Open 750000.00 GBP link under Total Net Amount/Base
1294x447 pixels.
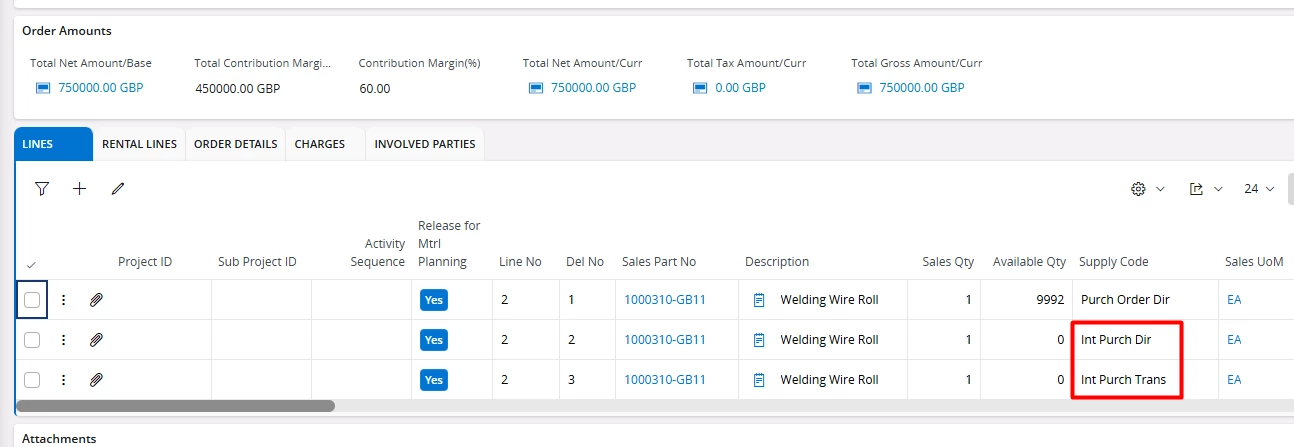pos(101,88)
